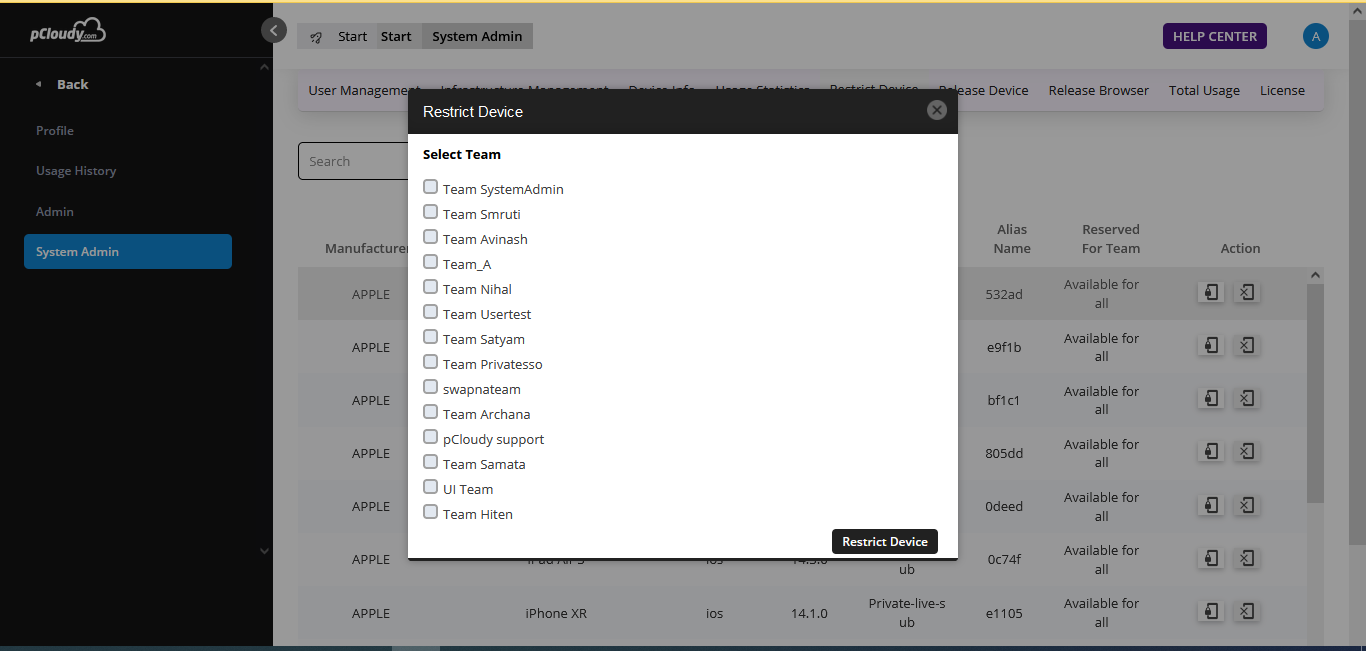Check the Team SystemAdmin checkbox
The height and width of the screenshot is (651, 1366).
[x=430, y=187]
